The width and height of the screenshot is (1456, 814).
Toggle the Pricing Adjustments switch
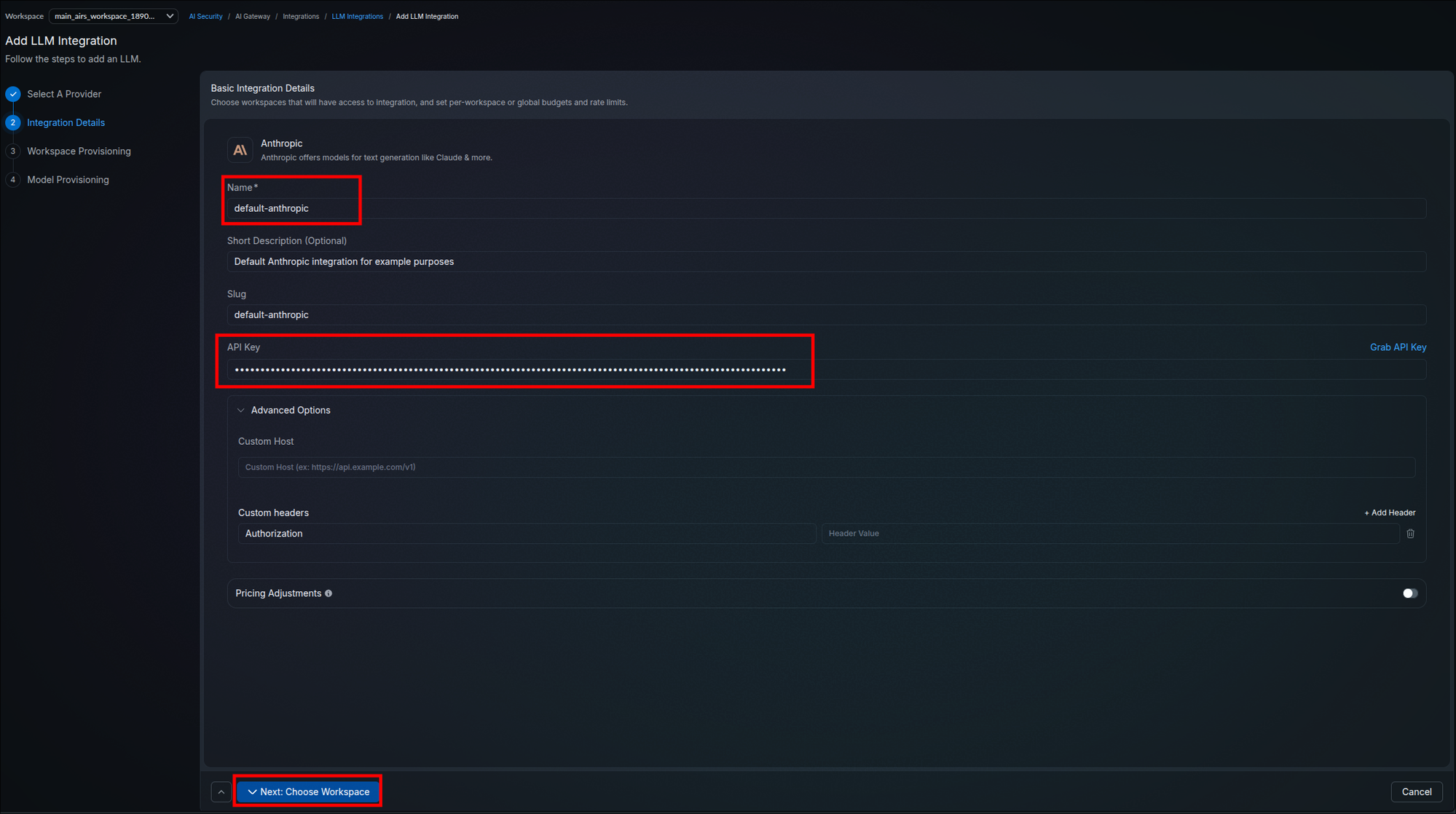(1409, 593)
